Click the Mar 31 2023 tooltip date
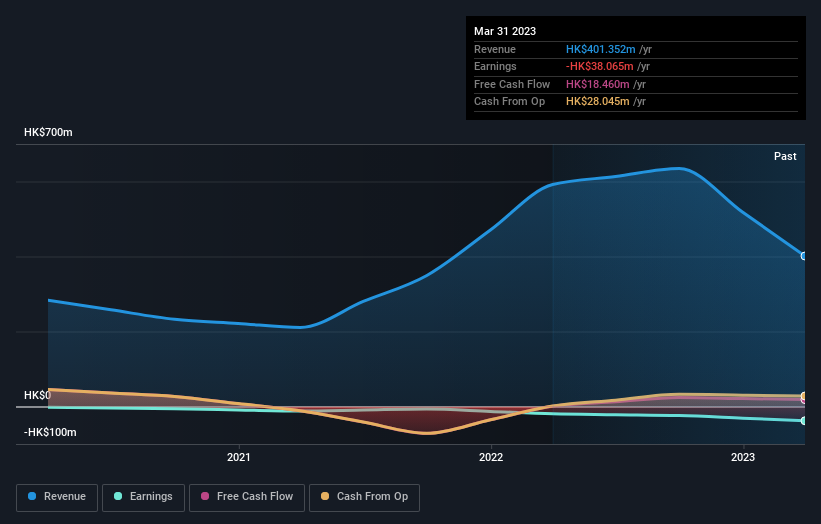This screenshot has height=524, width=821. pos(505,31)
